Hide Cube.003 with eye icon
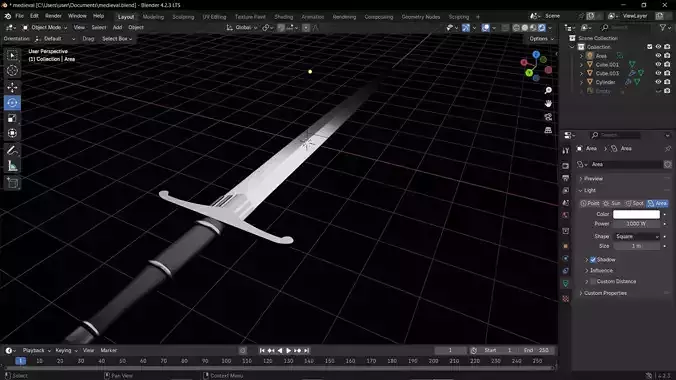The image size is (676, 380). 658,73
